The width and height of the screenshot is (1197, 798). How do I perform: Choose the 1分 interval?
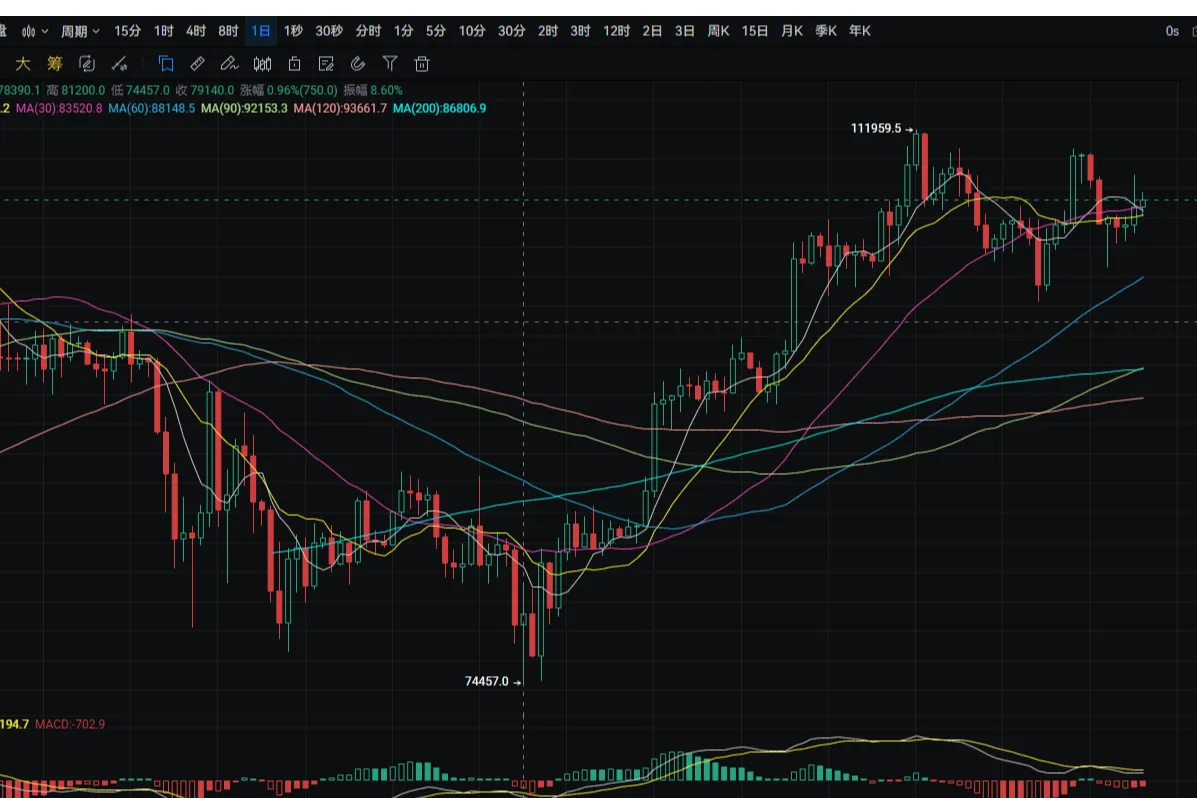403,31
